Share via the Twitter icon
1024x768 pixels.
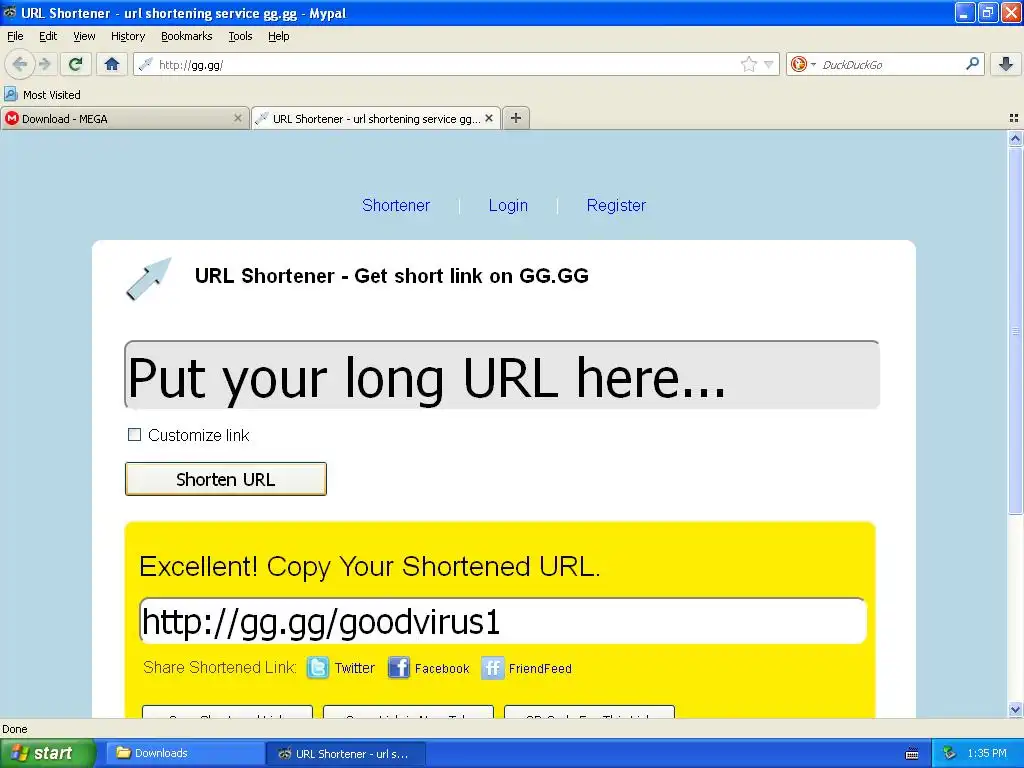coord(318,668)
